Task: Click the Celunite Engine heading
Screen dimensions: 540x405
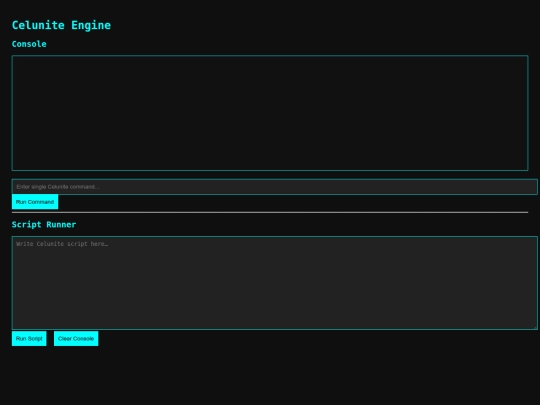Action: point(61,25)
